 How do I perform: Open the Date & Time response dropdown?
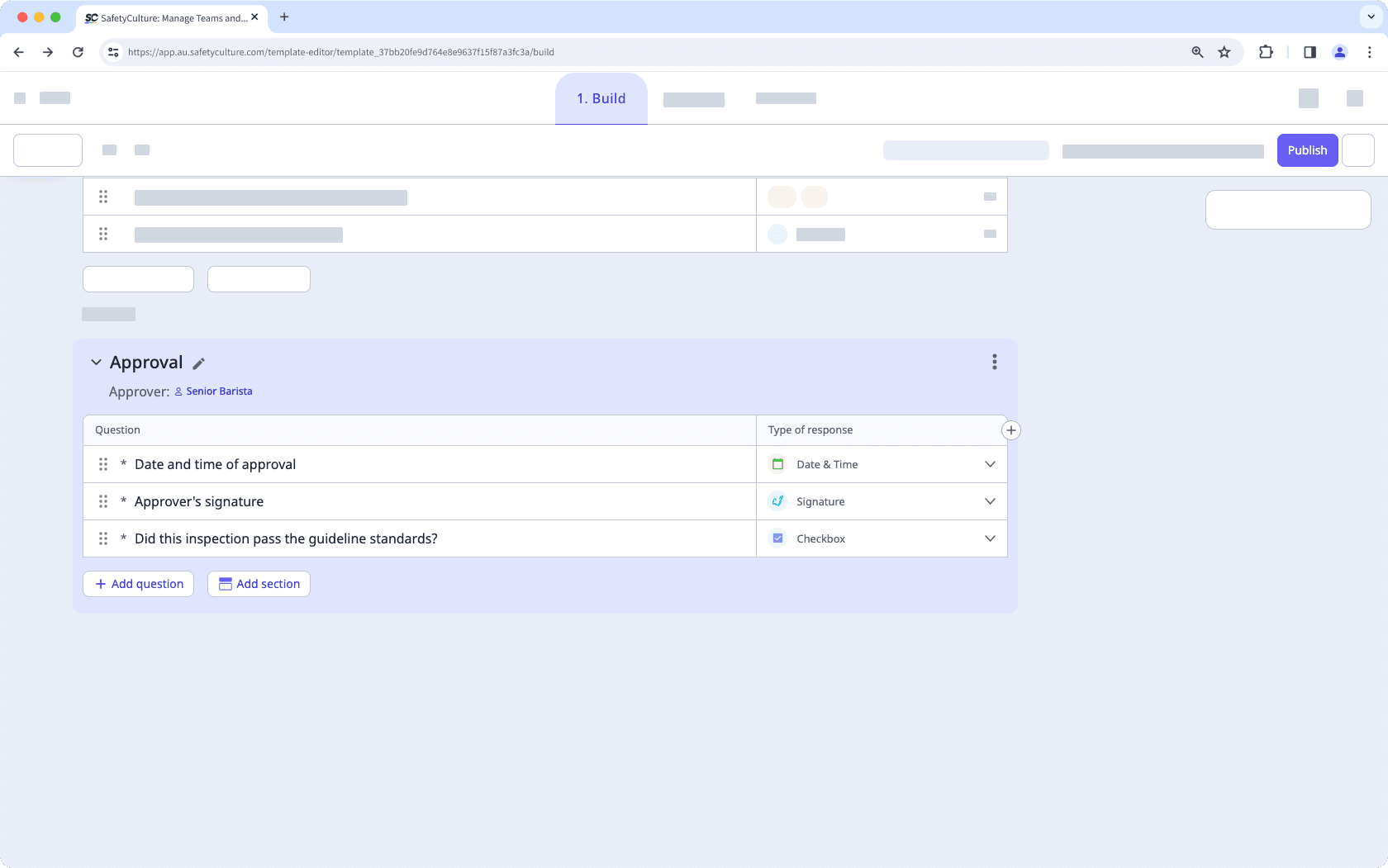pyautogui.click(x=989, y=464)
